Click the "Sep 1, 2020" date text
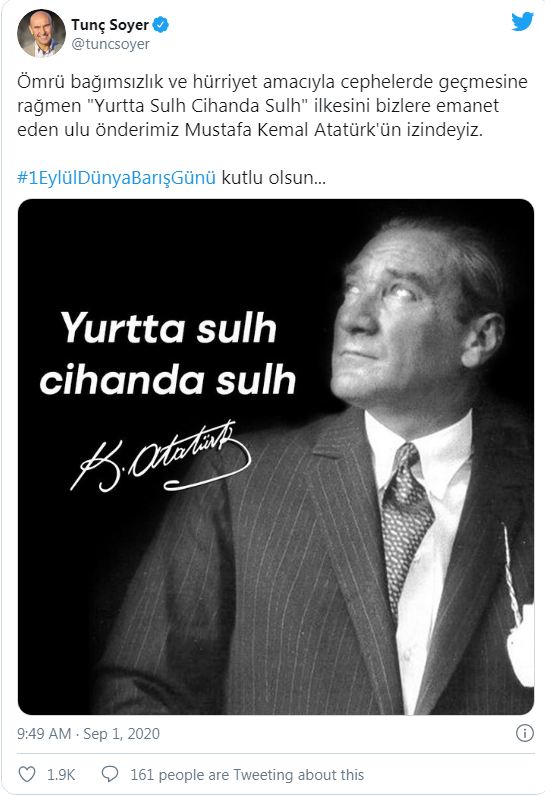 click(121, 734)
